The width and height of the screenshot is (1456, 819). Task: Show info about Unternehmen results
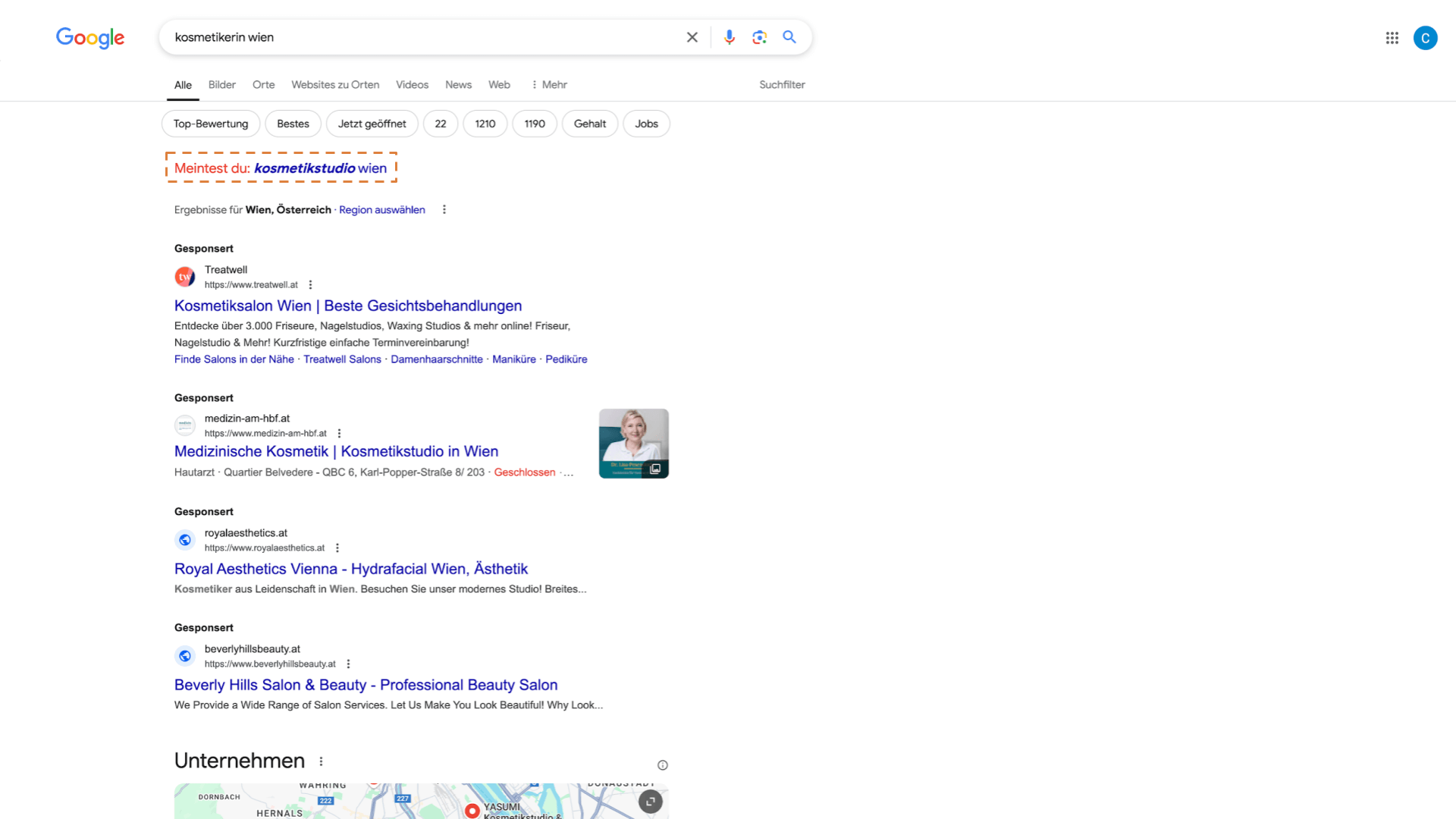(x=662, y=765)
